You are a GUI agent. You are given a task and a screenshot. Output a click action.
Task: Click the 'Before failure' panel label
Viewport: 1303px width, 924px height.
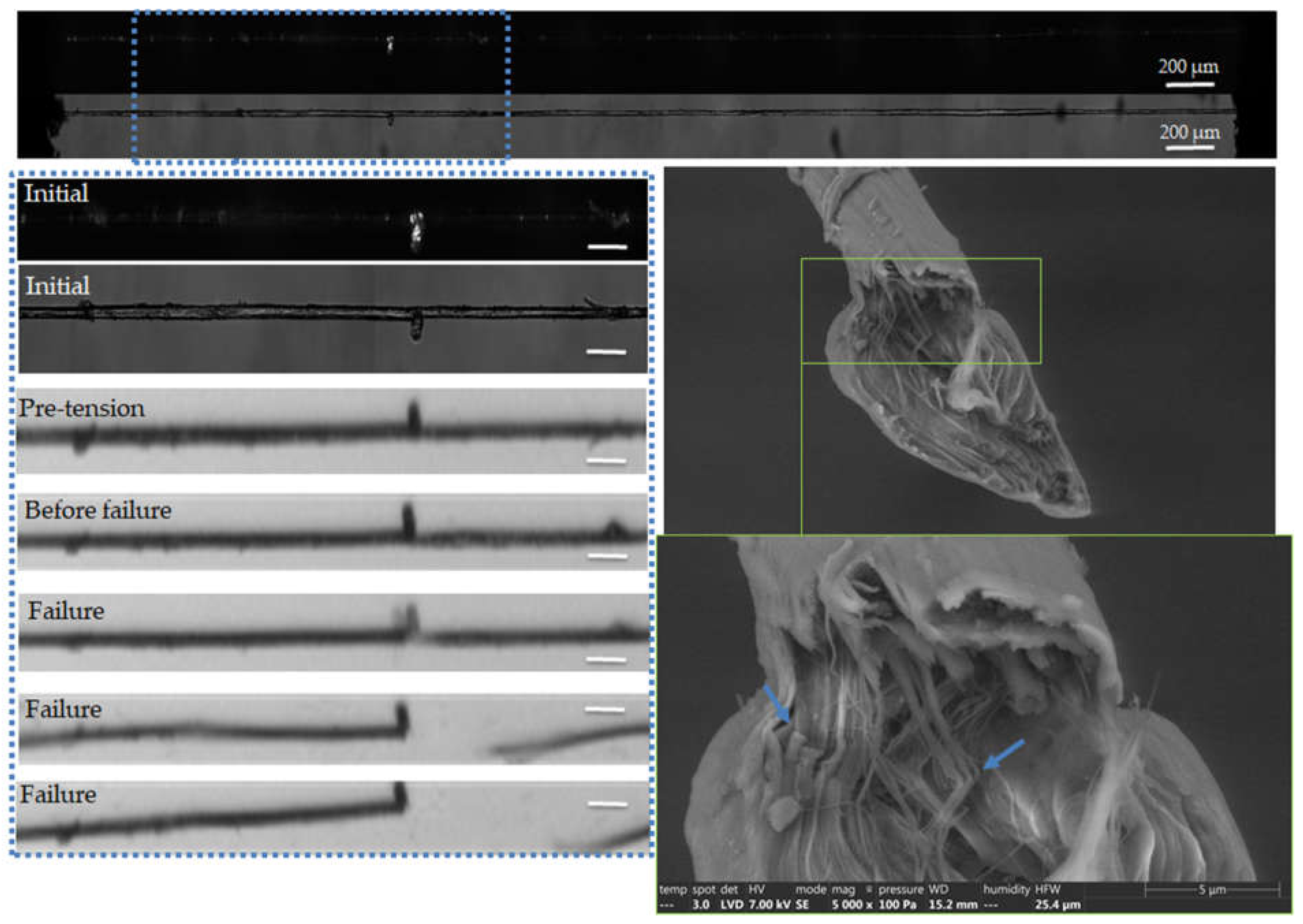click(97, 510)
